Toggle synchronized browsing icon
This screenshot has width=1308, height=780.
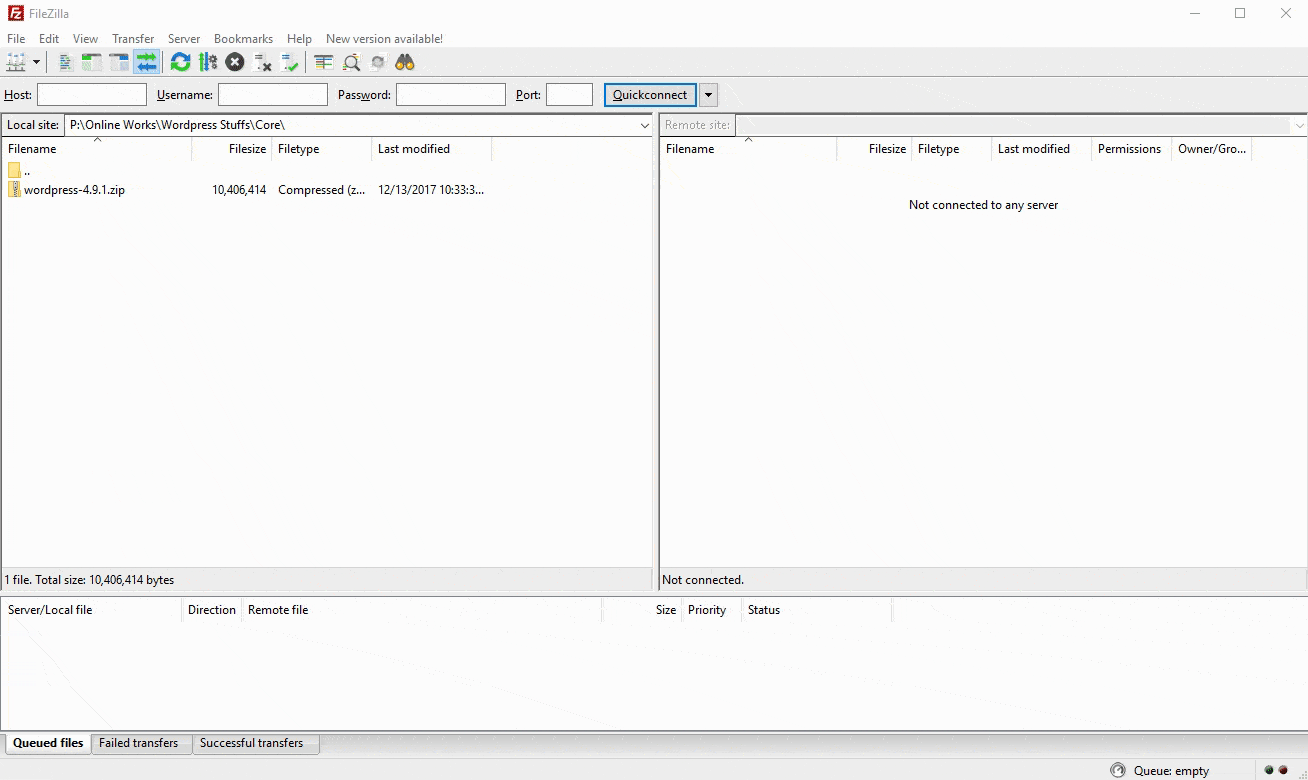point(378,62)
